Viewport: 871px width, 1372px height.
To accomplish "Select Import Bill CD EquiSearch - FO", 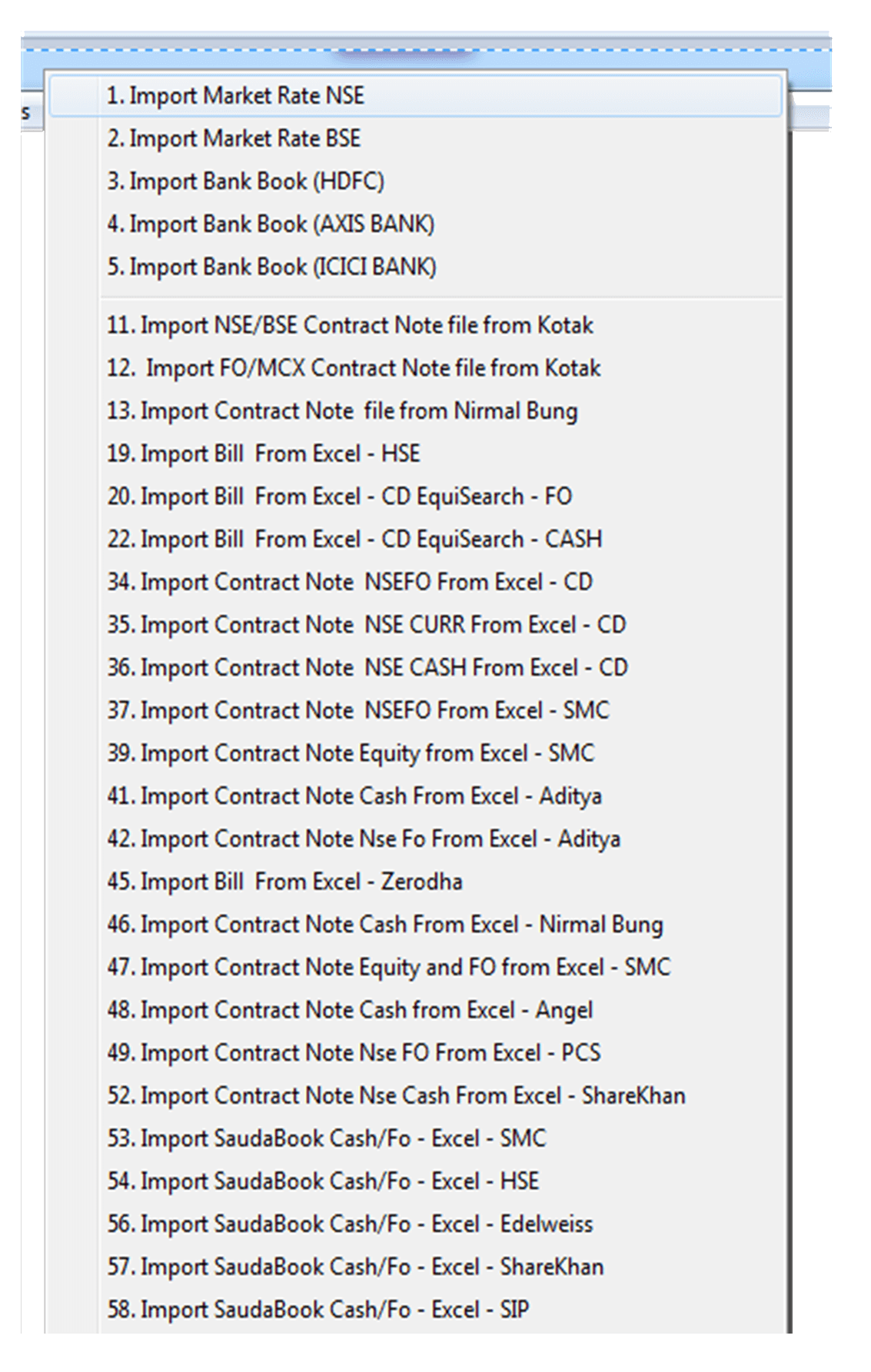I will (416, 497).
